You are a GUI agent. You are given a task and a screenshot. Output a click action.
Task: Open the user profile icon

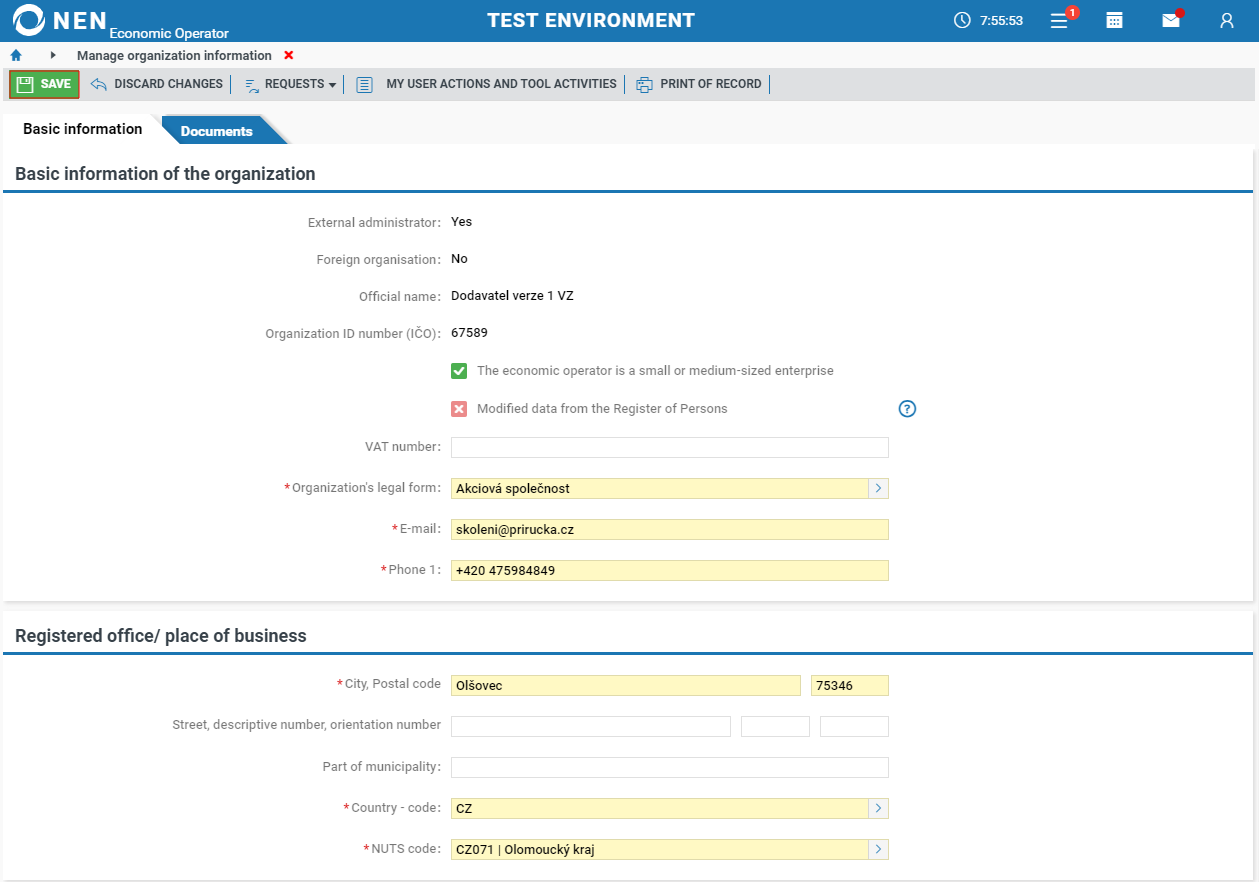(1226, 20)
